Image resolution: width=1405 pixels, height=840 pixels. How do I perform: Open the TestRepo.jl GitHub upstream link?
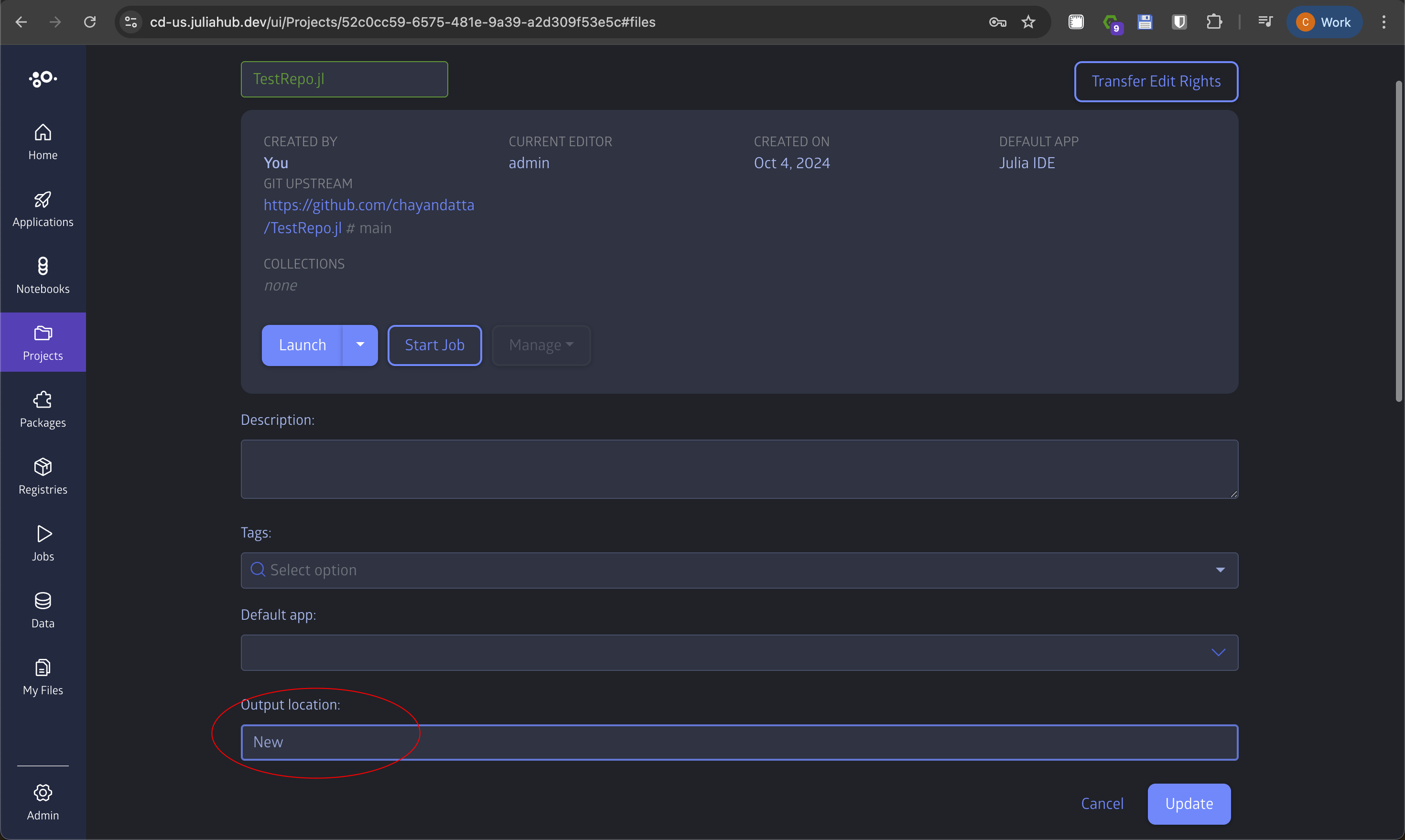point(368,205)
